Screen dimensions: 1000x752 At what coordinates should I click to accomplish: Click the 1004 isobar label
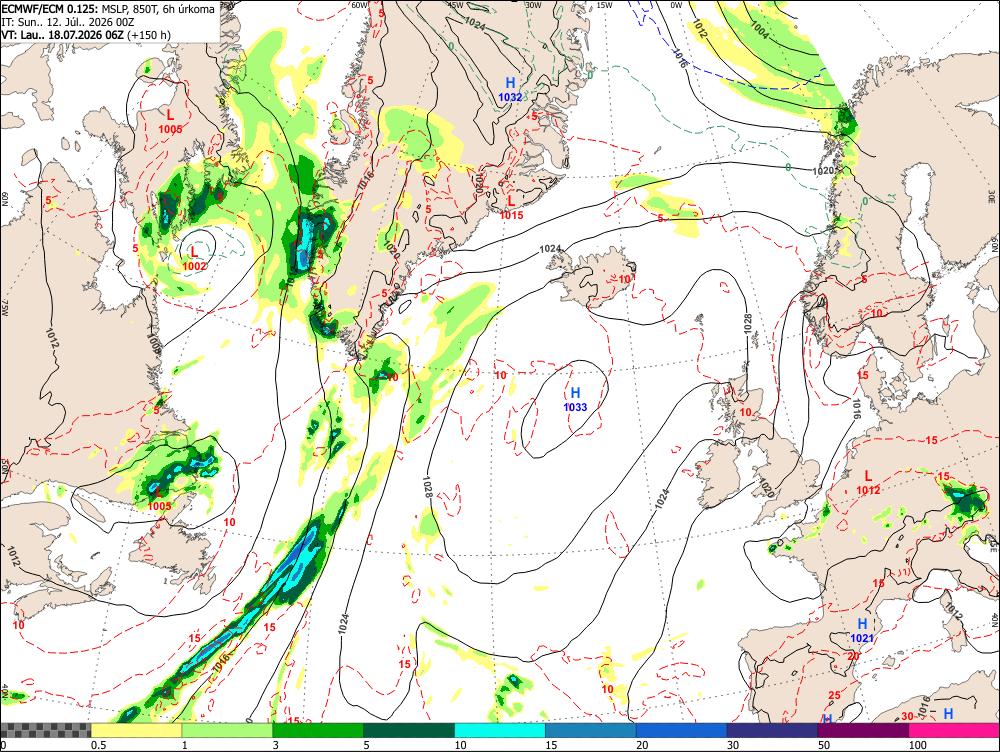760,30
